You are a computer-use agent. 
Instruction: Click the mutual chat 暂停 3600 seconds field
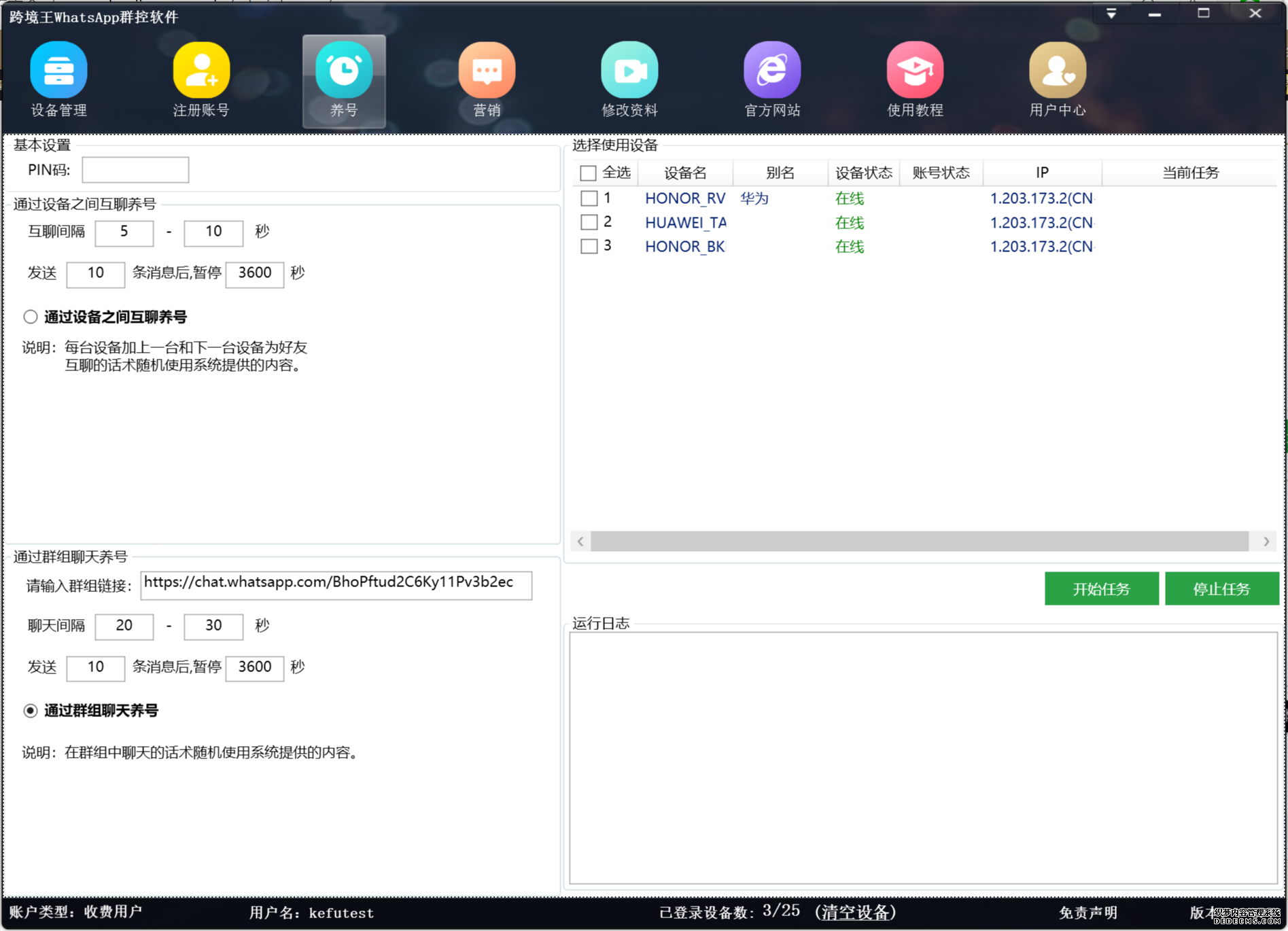pos(255,274)
